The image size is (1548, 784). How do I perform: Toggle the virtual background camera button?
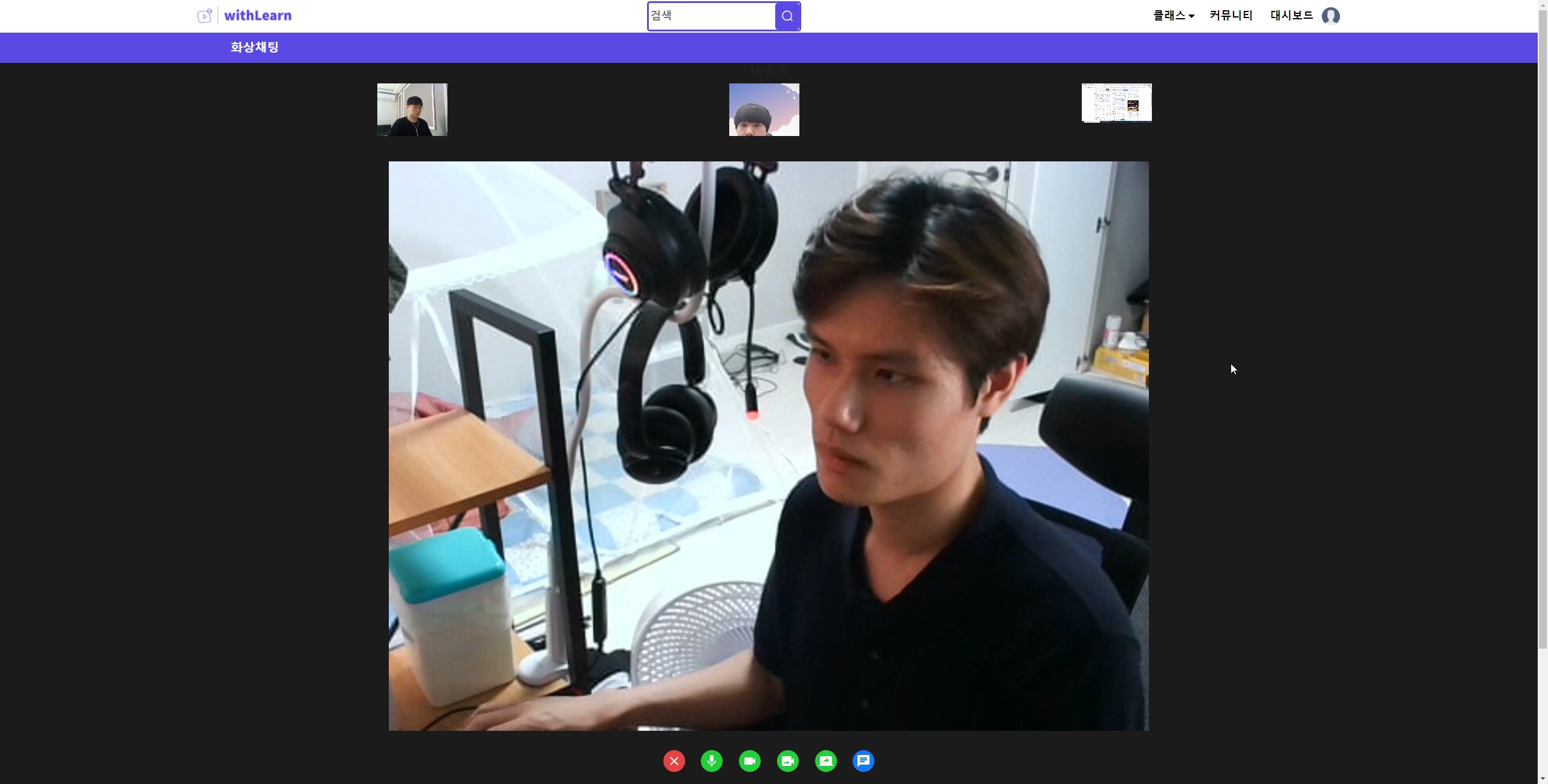click(788, 761)
